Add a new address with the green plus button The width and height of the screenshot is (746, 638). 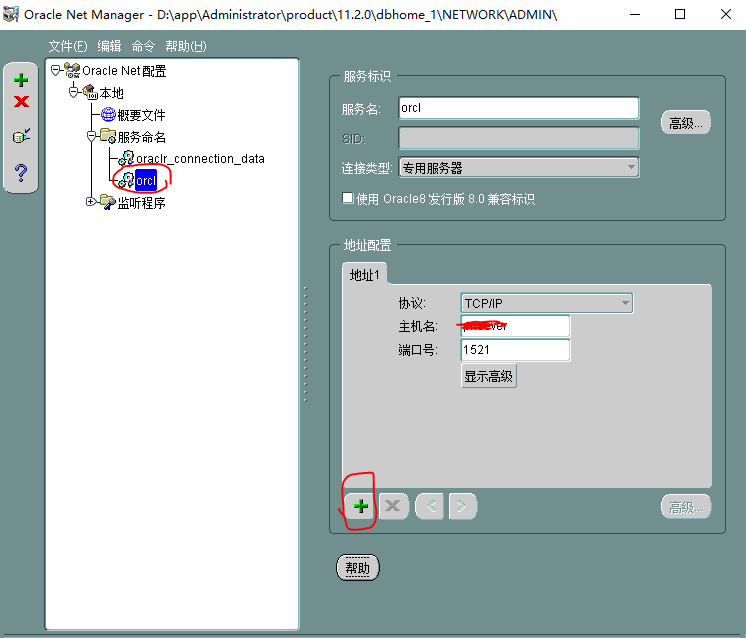[x=360, y=506]
